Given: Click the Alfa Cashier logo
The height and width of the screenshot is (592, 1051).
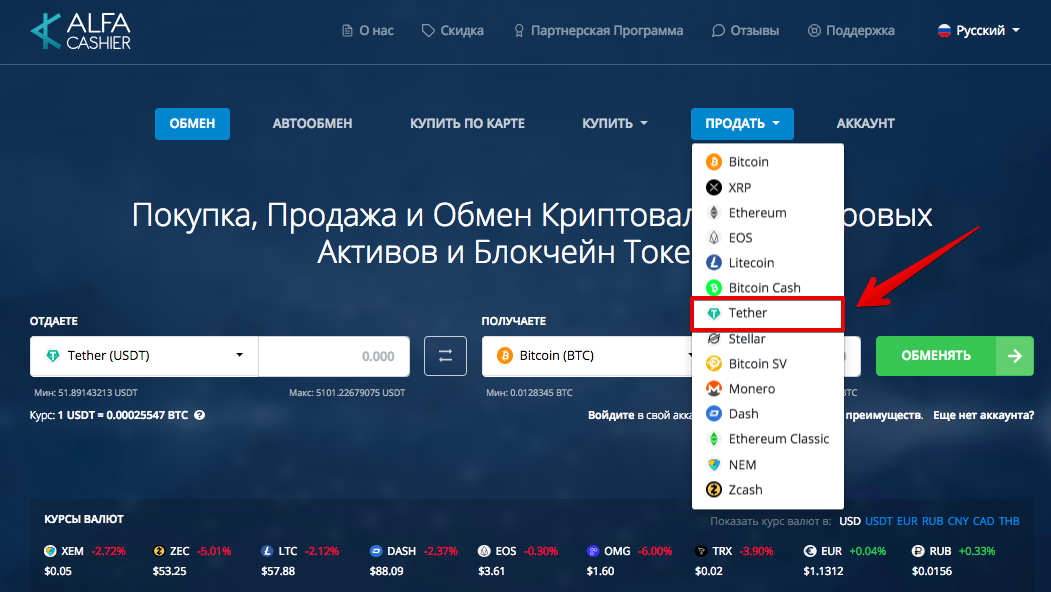Looking at the screenshot, I should [80, 31].
